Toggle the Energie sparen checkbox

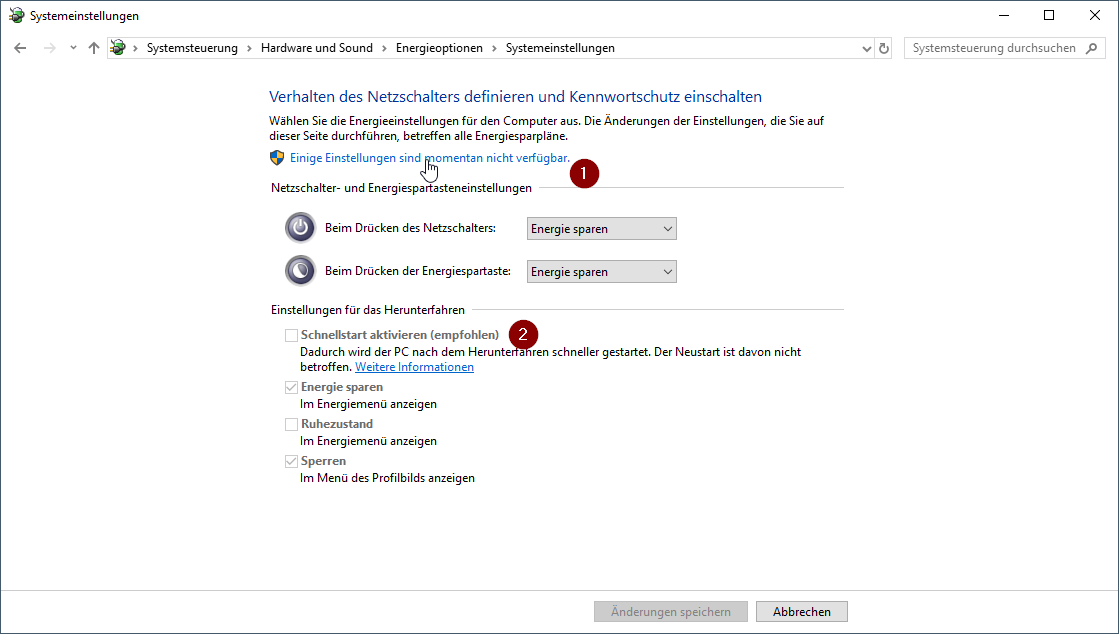click(291, 387)
